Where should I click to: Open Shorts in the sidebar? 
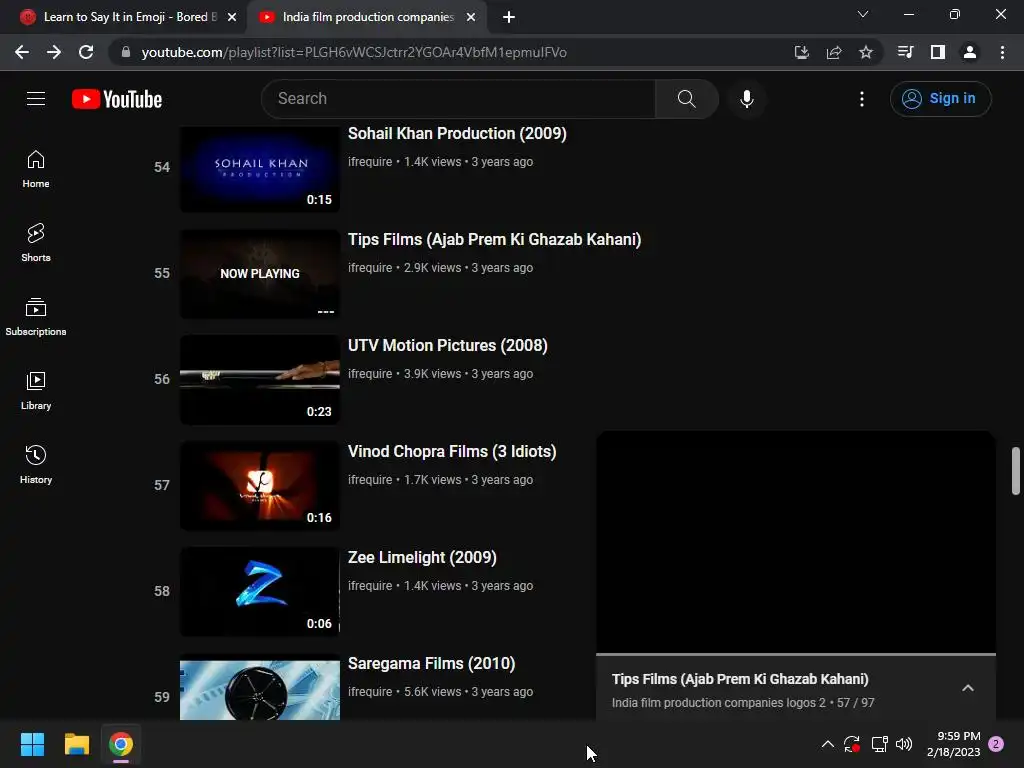(36, 243)
